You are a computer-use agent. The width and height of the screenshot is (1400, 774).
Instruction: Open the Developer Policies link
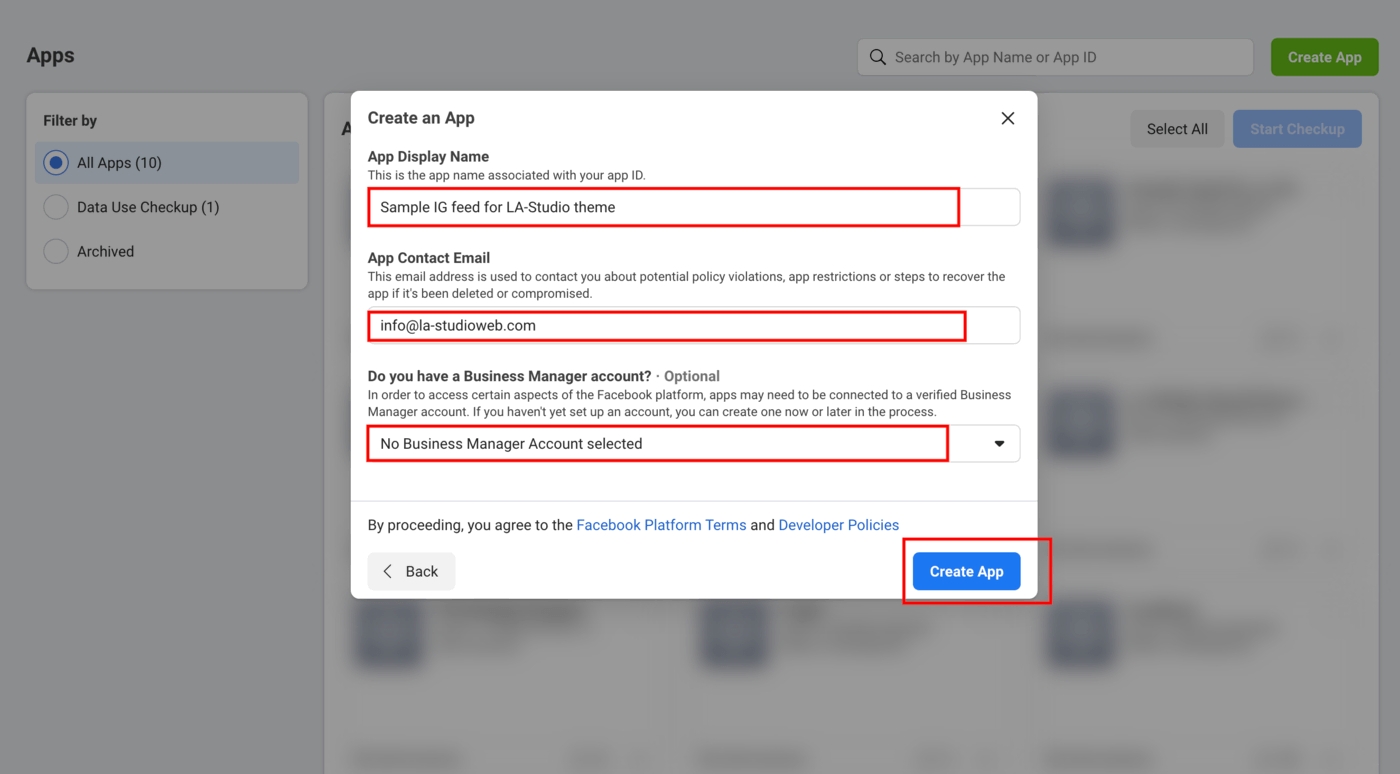pos(838,525)
